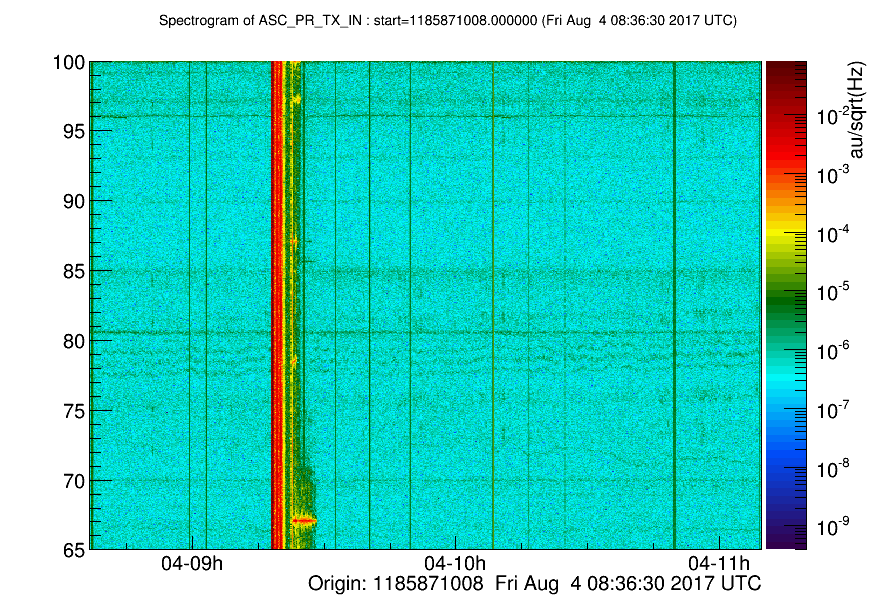This screenshot has height=611, width=896.
Task: Click the red horizontal streak near 67 Hz
Action: point(304,521)
